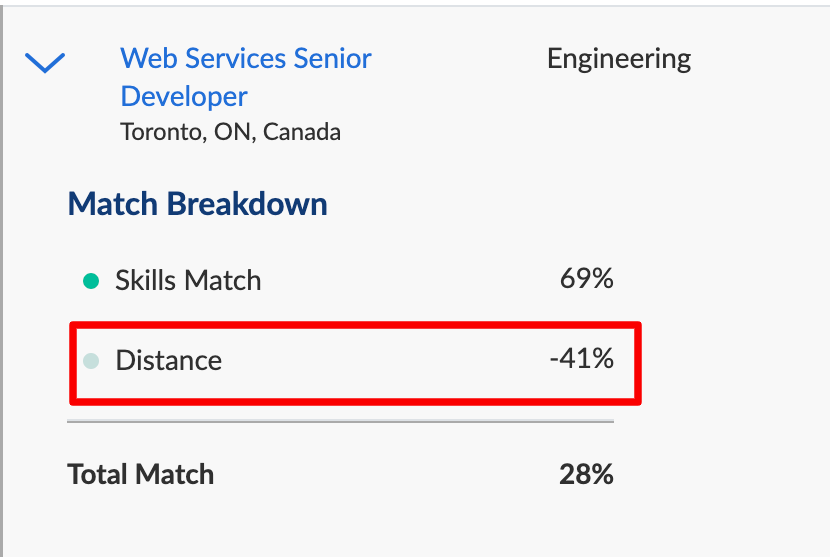Viewport: 830px width, 557px height.
Task: Select the Total Match label
Action: (140, 474)
